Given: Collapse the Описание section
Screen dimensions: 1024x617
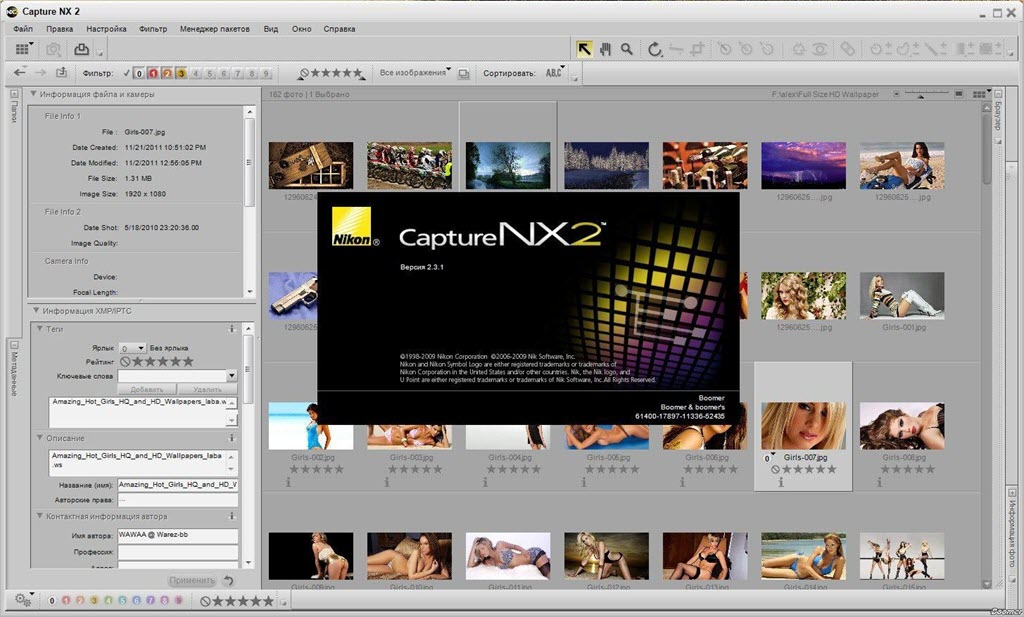Looking at the screenshot, I should (40, 438).
